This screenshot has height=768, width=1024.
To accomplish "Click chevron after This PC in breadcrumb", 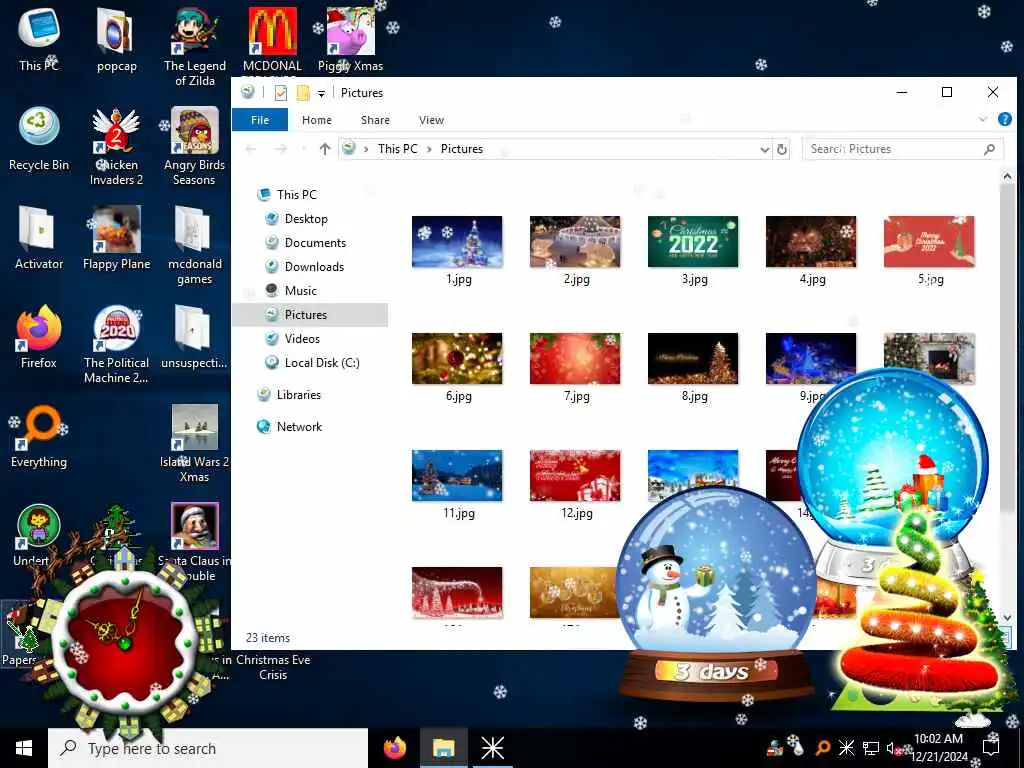I will coord(429,149).
